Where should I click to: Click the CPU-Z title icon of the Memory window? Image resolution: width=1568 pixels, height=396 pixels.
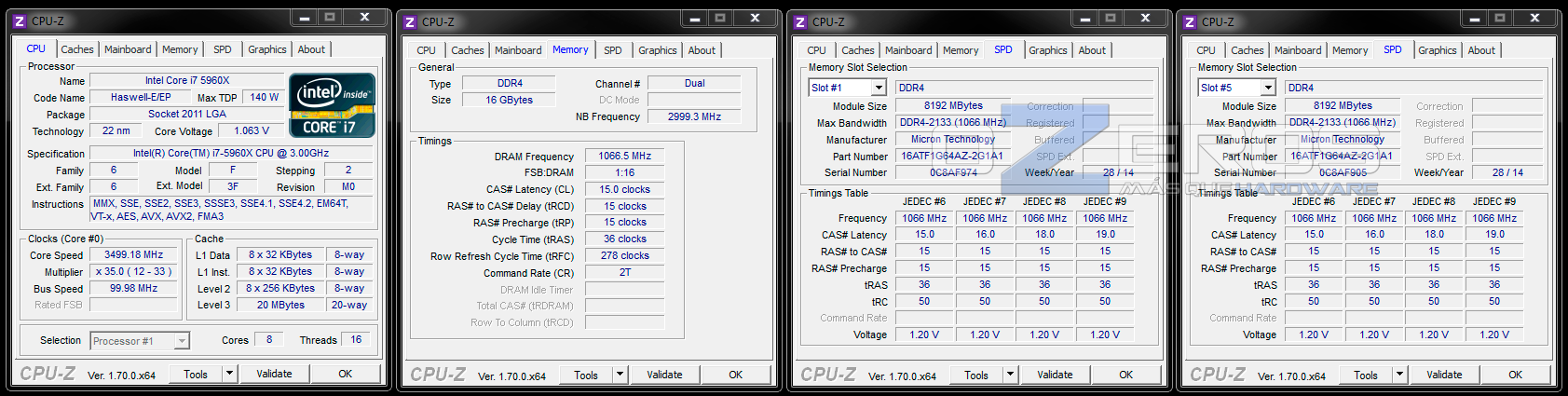point(410,21)
